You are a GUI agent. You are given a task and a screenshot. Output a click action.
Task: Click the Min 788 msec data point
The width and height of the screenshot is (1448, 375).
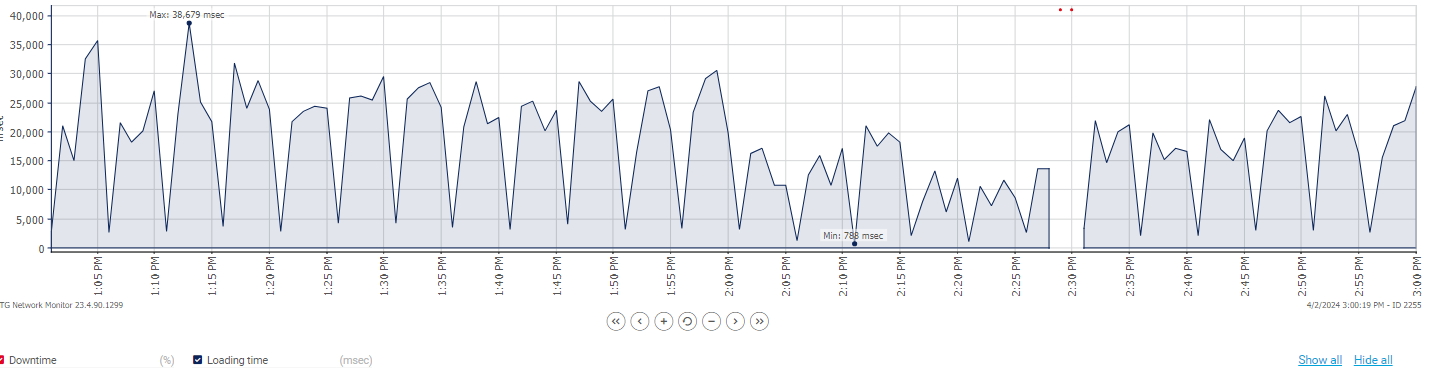854,244
